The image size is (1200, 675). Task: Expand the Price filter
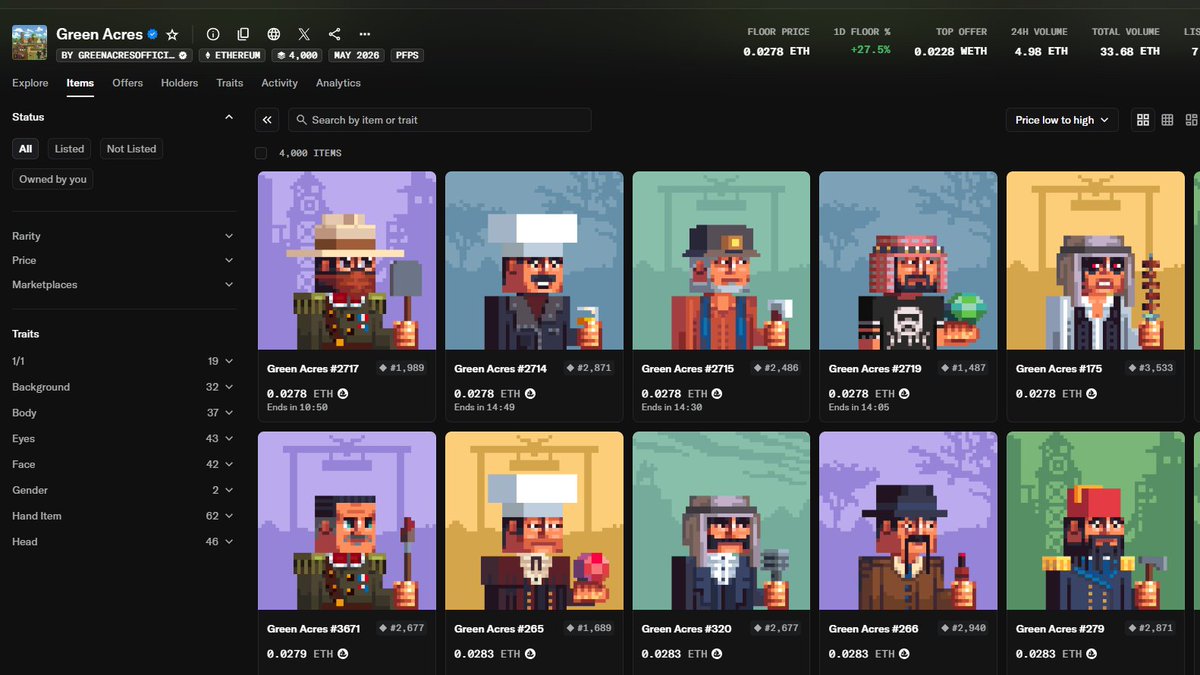pyautogui.click(x=124, y=260)
